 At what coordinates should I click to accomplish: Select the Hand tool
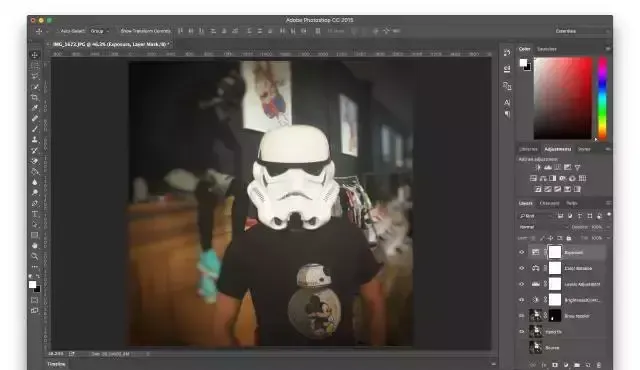(x=35, y=246)
